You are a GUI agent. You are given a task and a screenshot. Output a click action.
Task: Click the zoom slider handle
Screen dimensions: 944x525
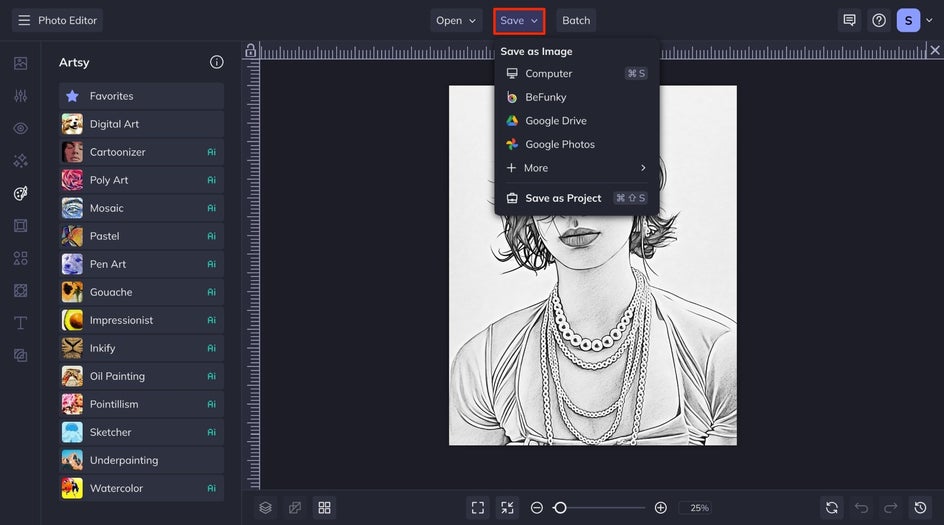(560, 508)
